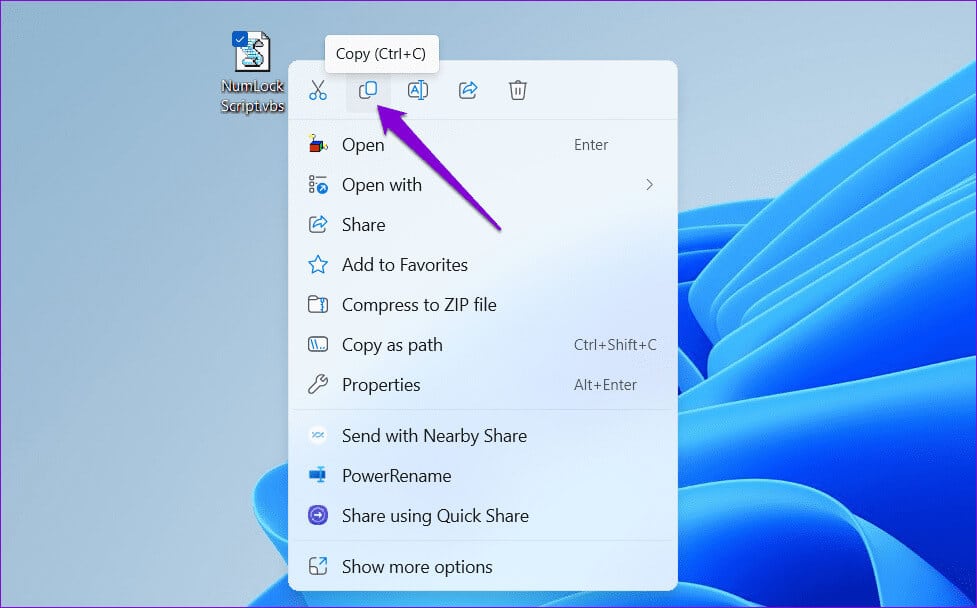Screen dimensions: 977x608
Task: Click Show more options
Action: tap(483, 566)
